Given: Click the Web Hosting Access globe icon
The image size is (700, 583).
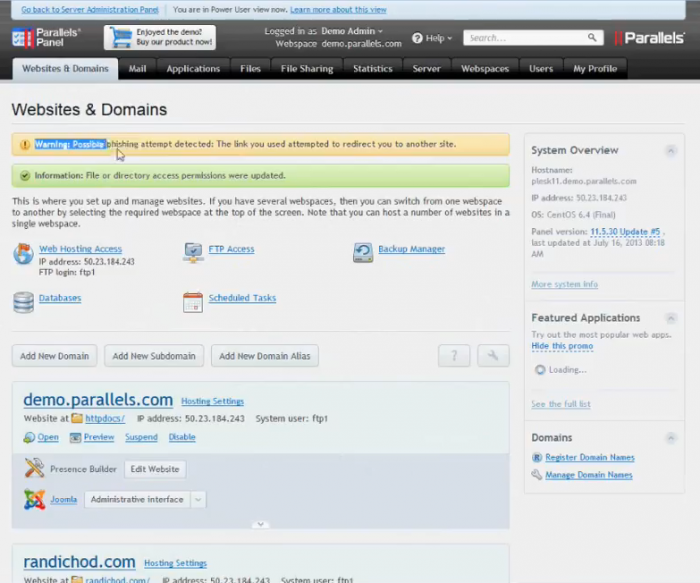Looking at the screenshot, I should coord(23,254).
